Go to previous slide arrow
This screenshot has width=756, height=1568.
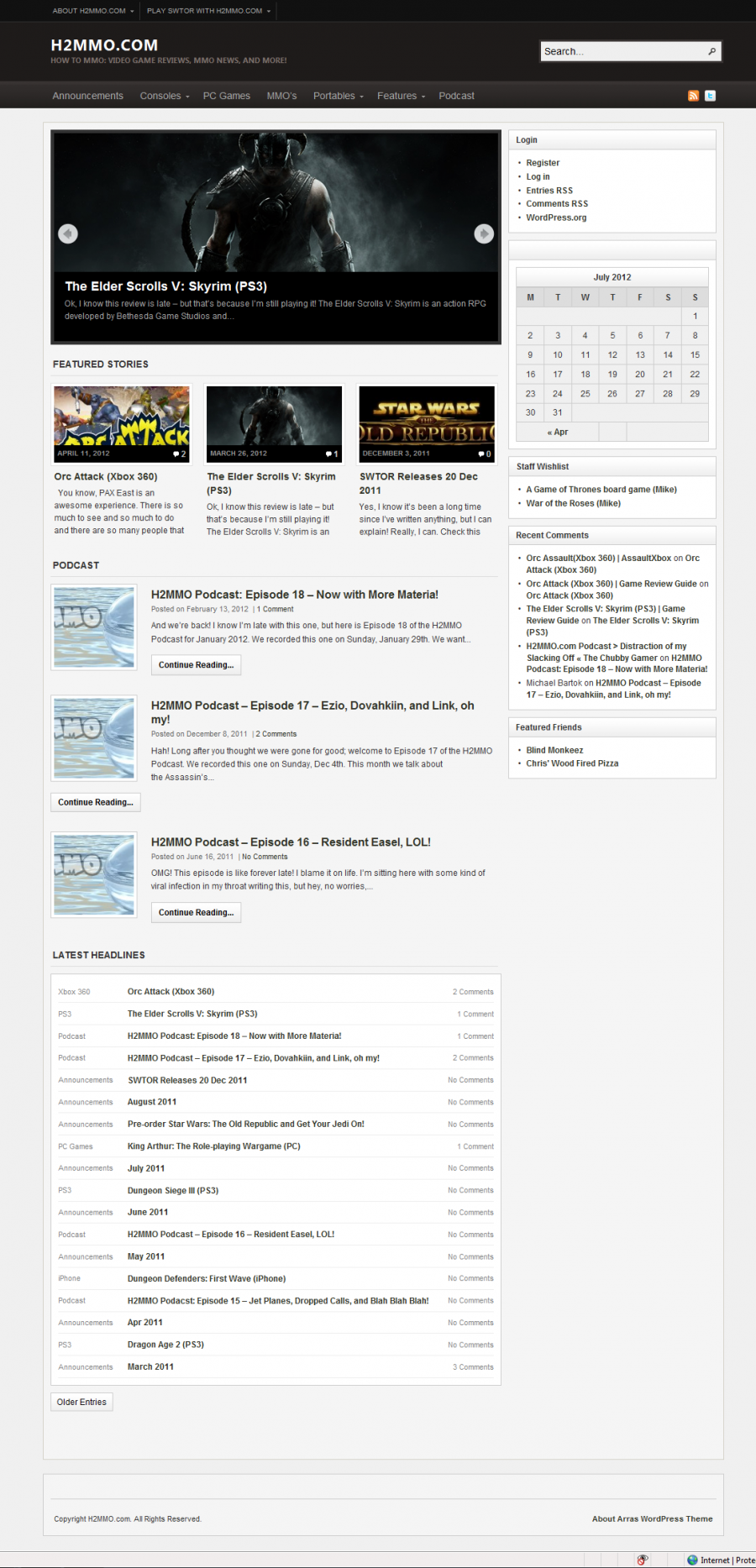(68, 233)
